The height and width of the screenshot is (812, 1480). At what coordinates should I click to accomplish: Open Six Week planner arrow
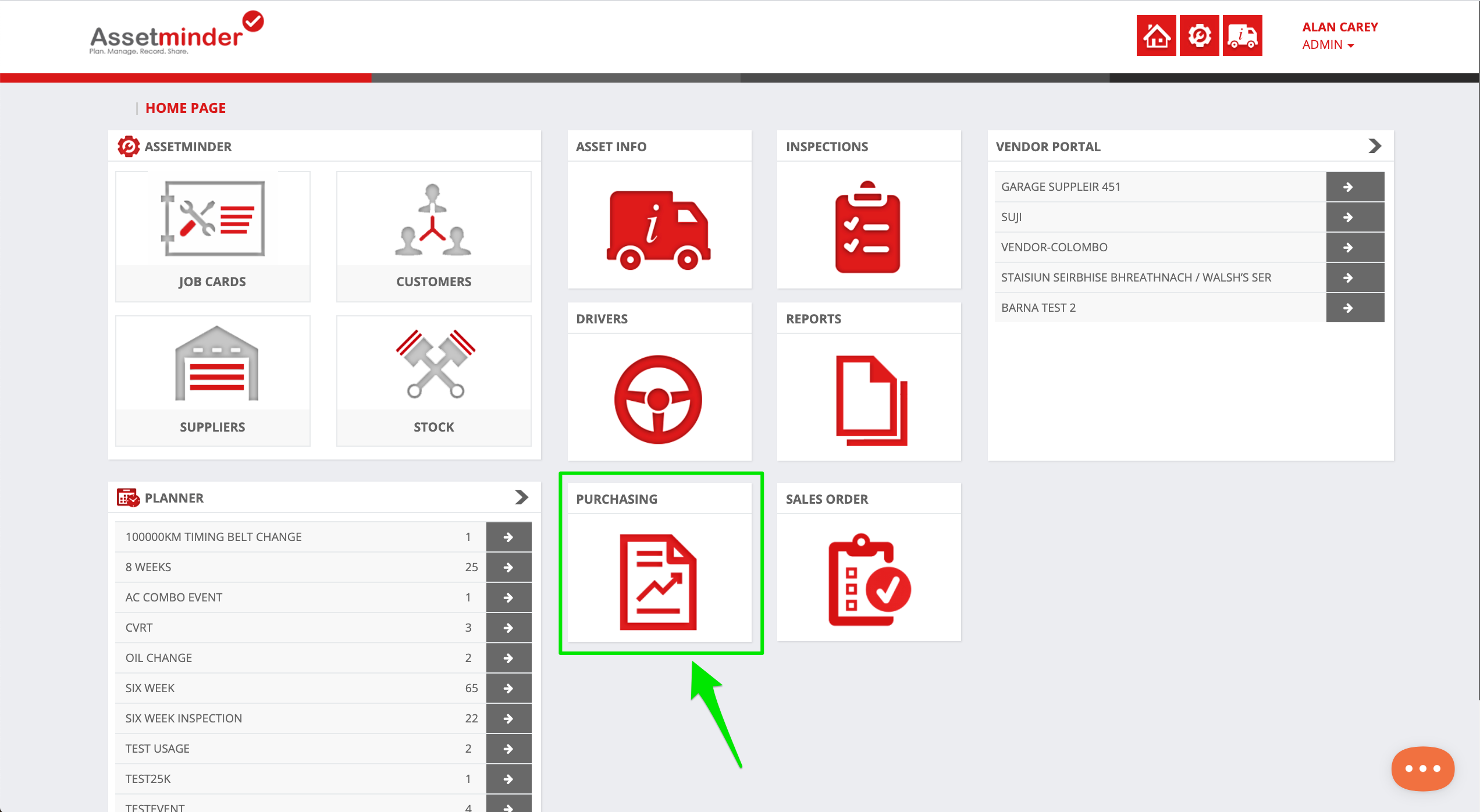tap(508, 688)
